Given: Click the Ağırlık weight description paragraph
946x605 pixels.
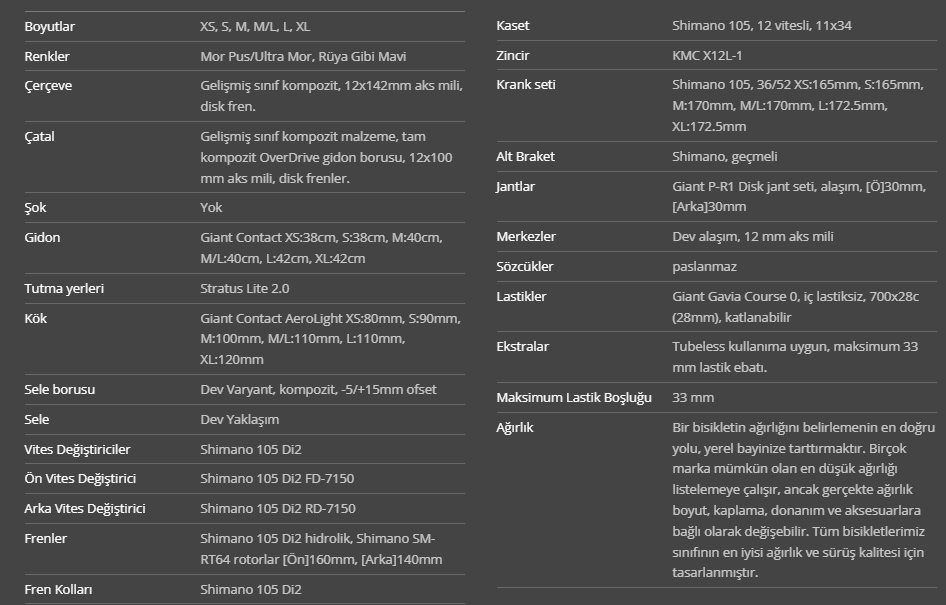Looking at the screenshot, I should [x=804, y=500].
